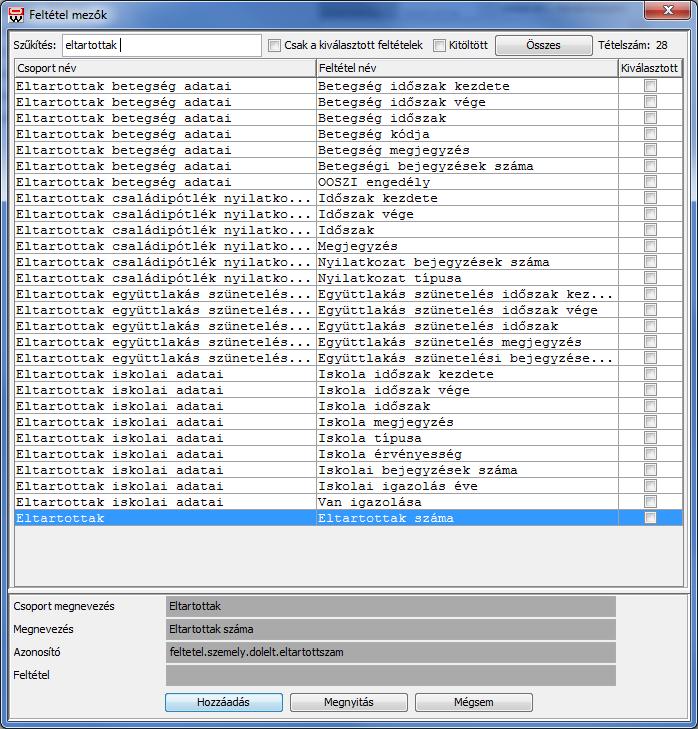Check the box for OOSZI engedély row
The height and width of the screenshot is (729, 698).
point(651,181)
